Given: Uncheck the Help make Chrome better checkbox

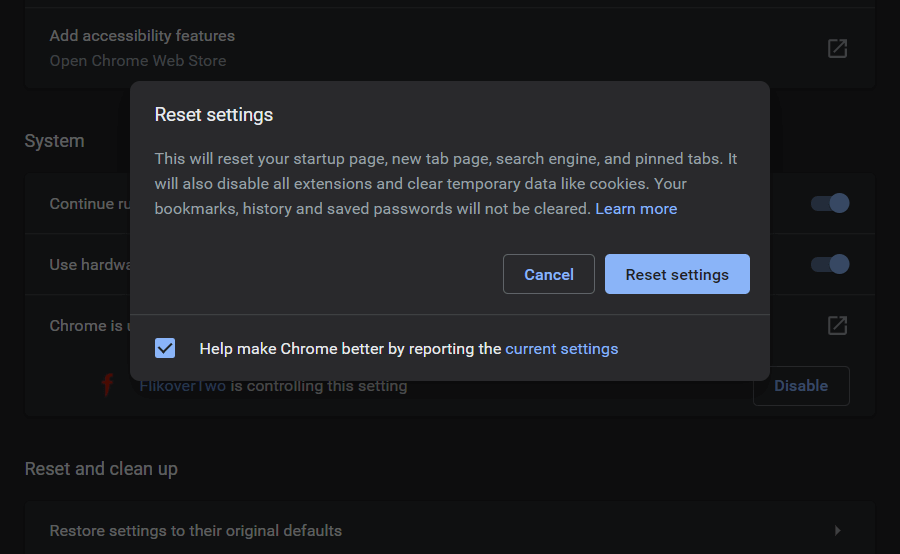Looking at the screenshot, I should [165, 348].
